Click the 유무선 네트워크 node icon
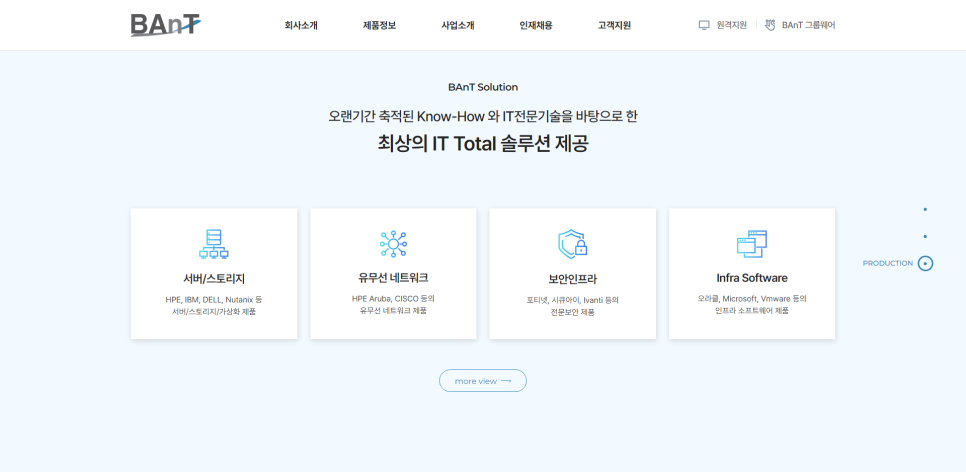 pos(393,244)
